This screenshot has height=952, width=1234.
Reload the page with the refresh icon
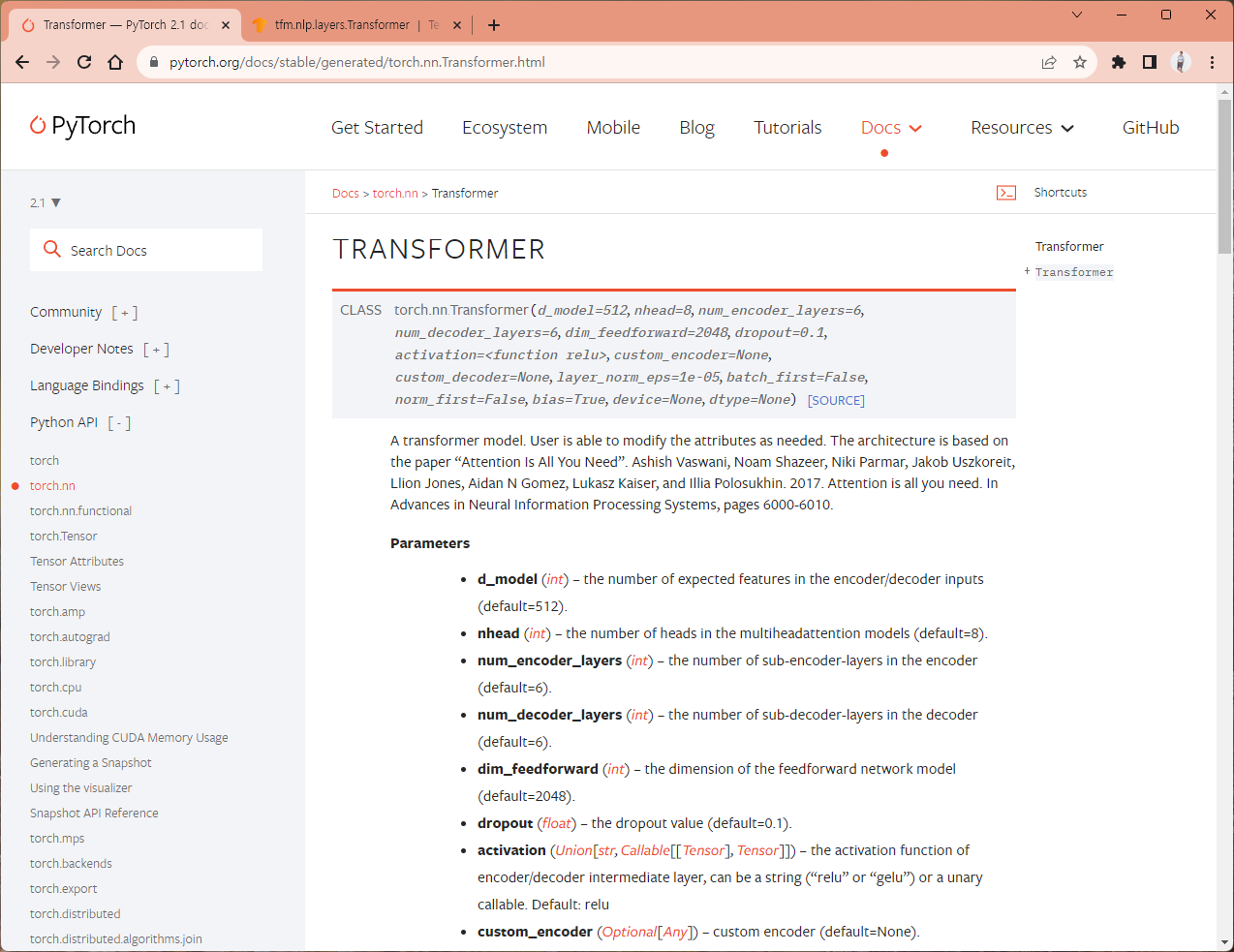click(84, 62)
